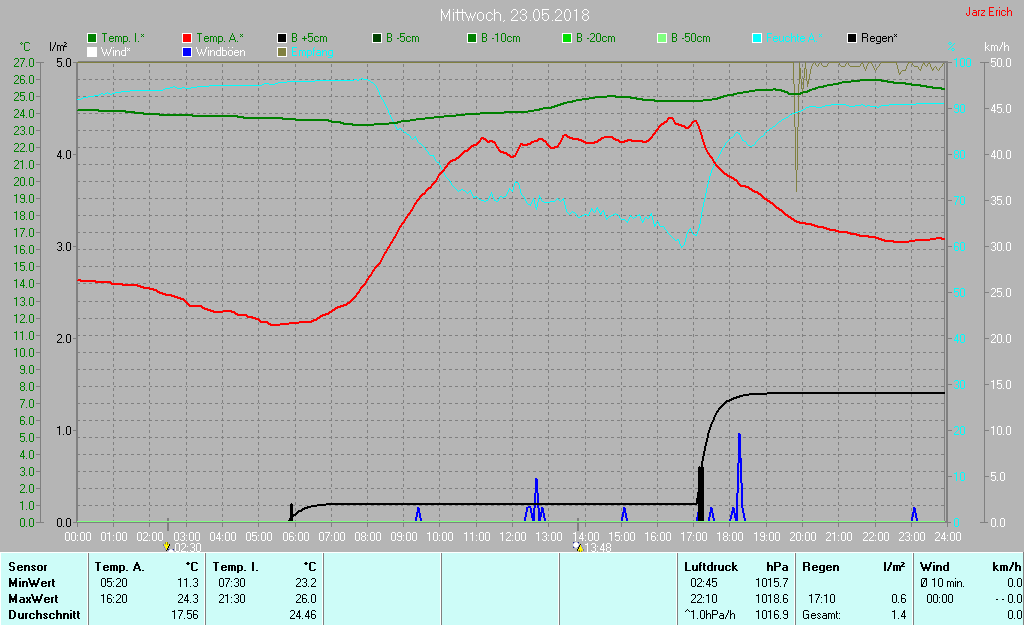The height and width of the screenshot is (625, 1024).
Task: Click the white Wind* legend square
Action: click(93, 51)
